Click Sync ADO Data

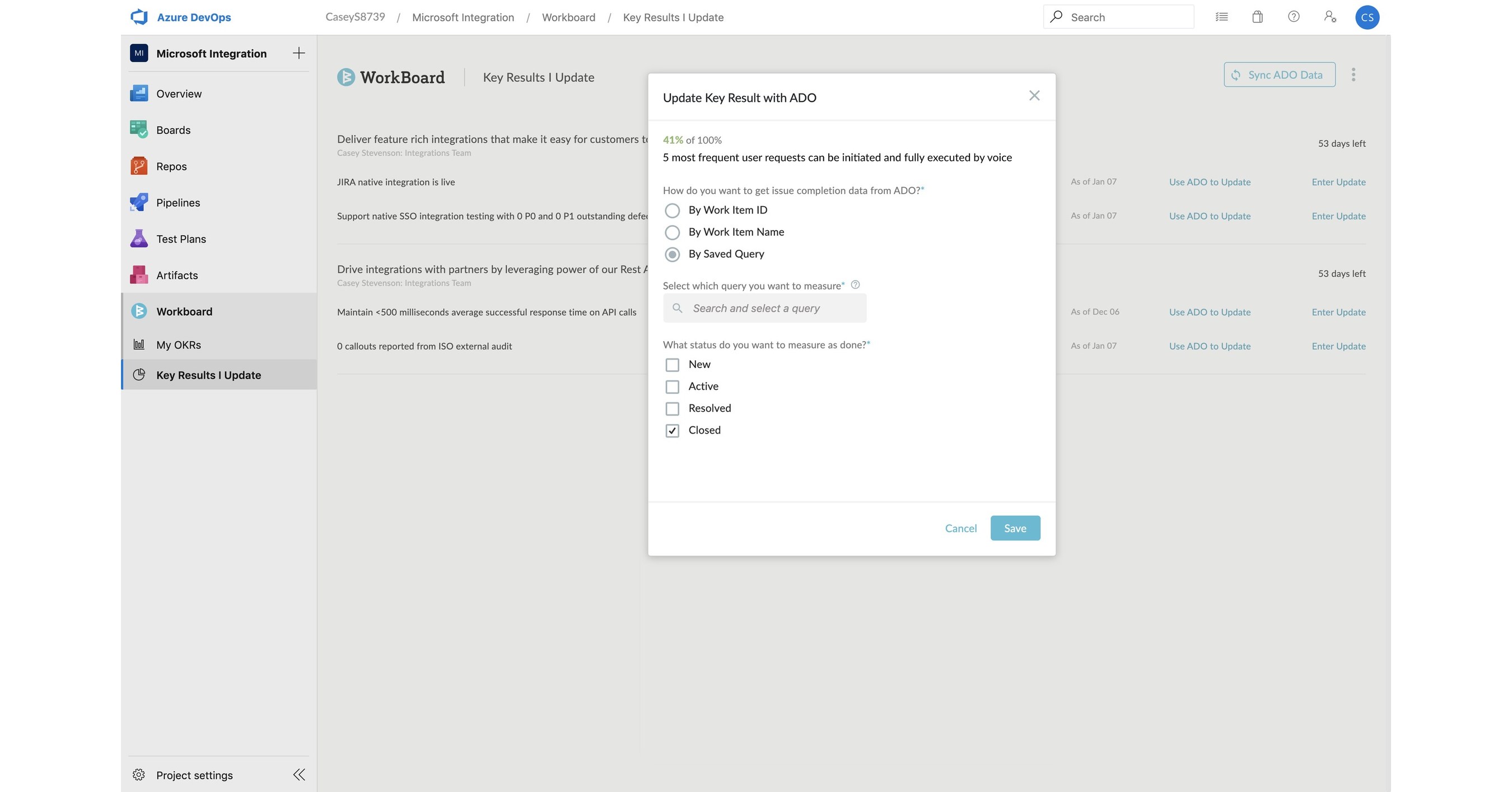1280,74
